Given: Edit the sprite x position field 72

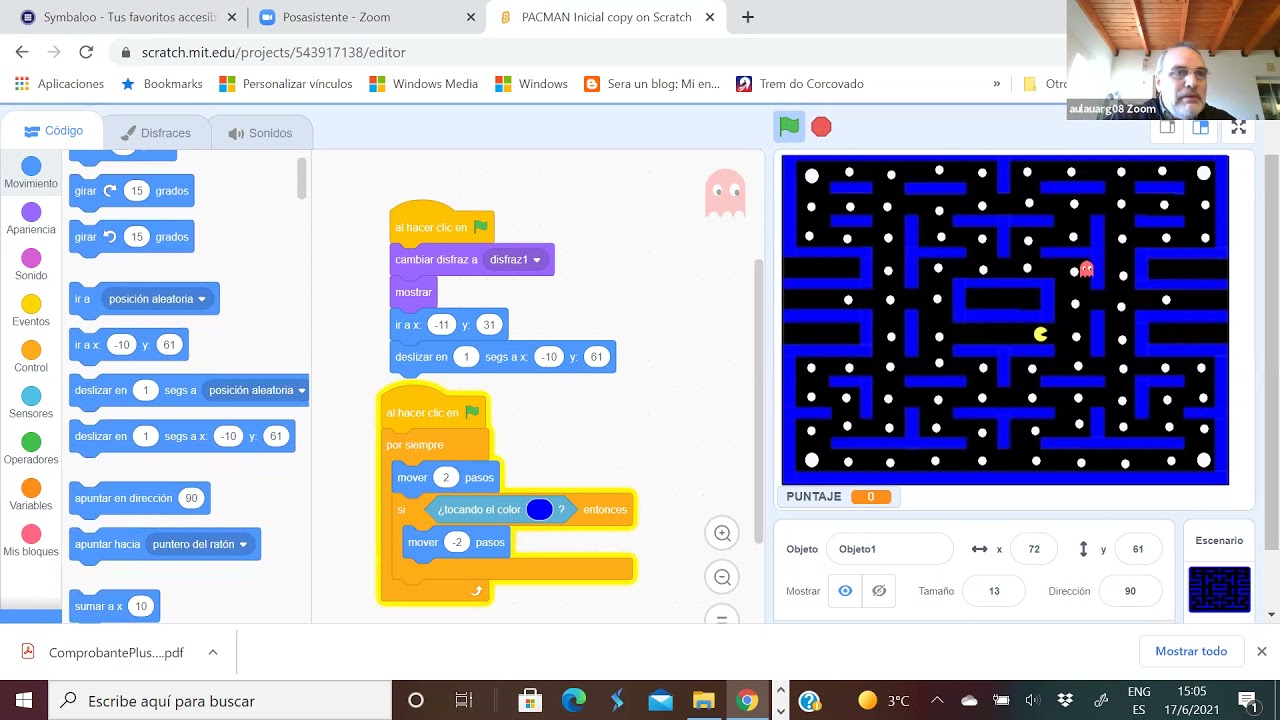Looking at the screenshot, I should [1034, 549].
